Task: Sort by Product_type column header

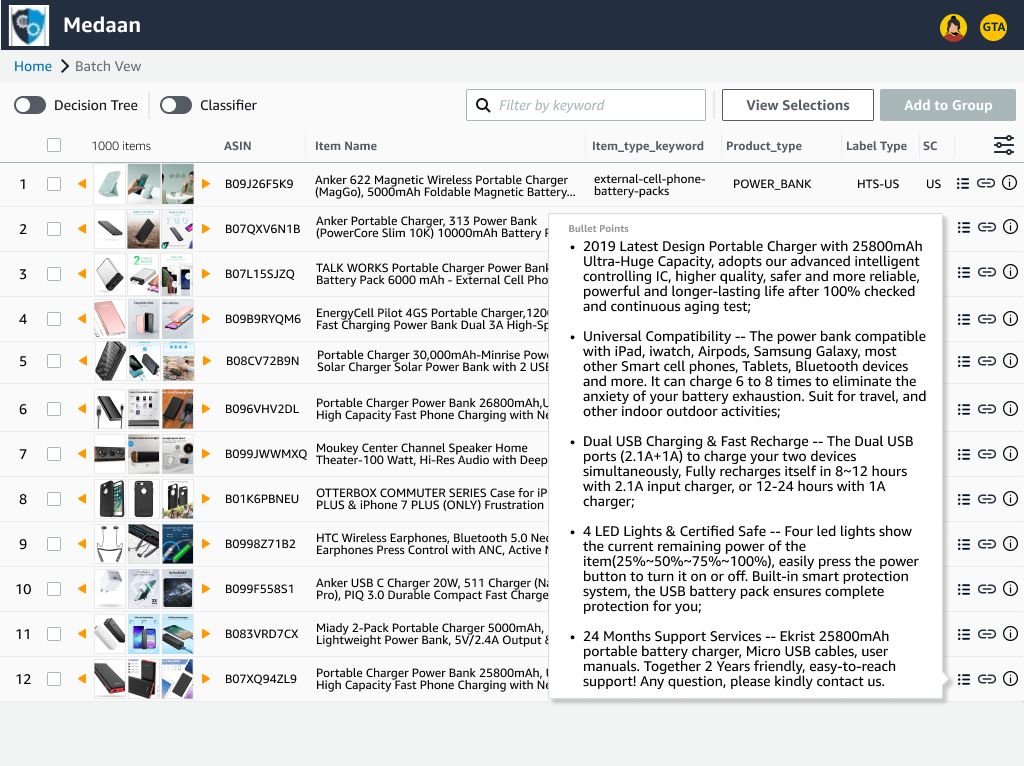Action: point(763,146)
